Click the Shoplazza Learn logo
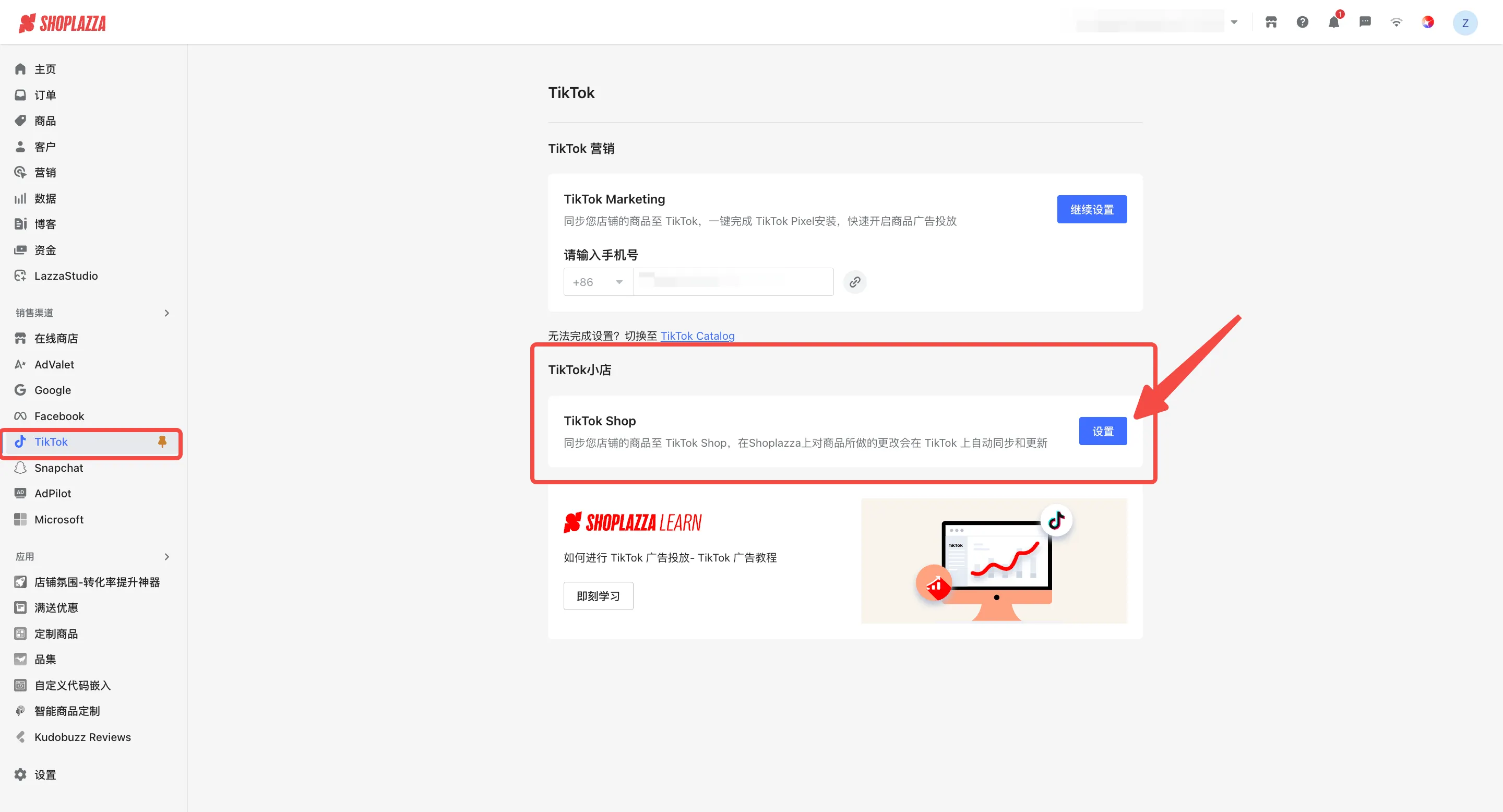This screenshot has height=812, width=1503. pos(633,523)
